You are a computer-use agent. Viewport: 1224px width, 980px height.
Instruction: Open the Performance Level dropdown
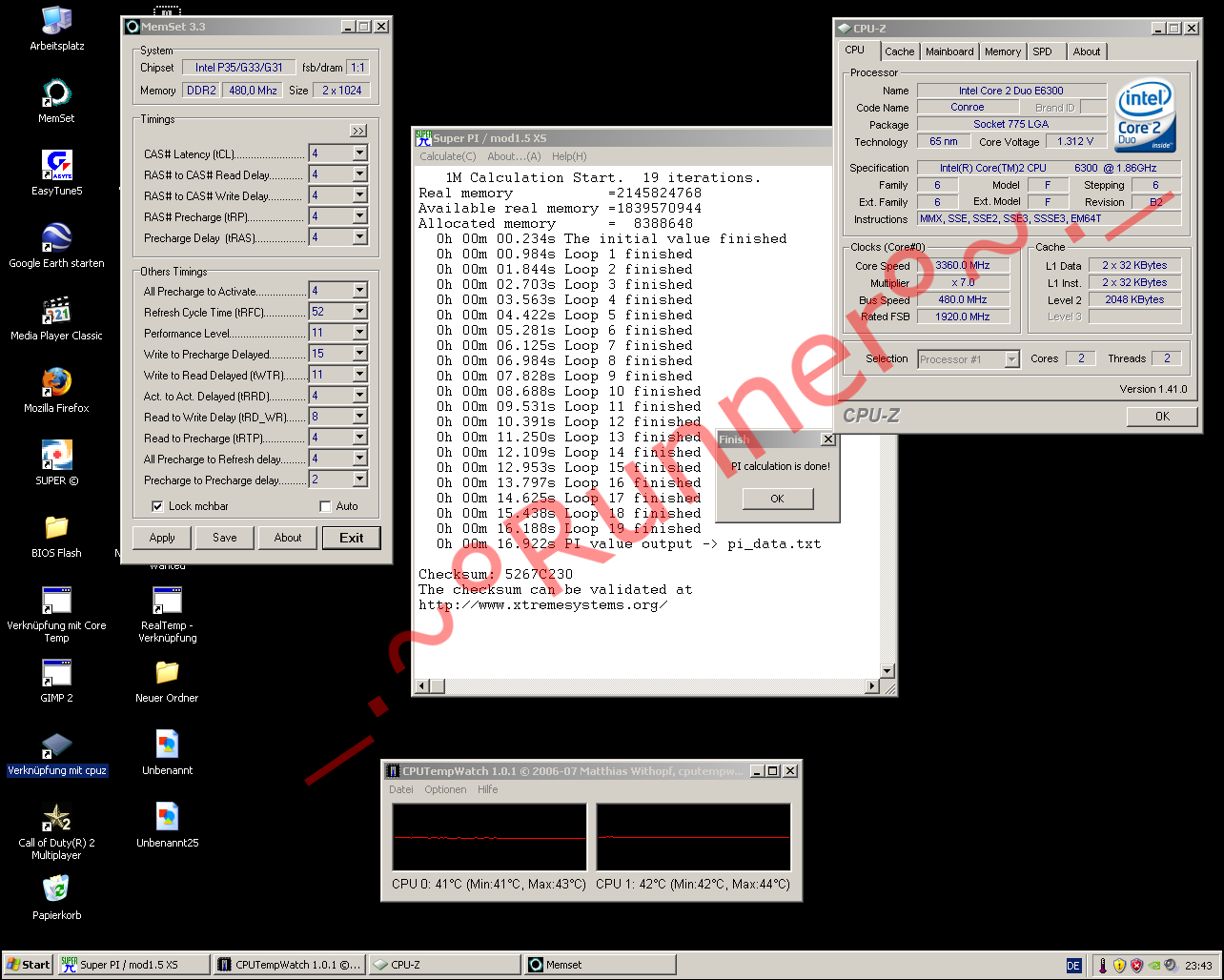(x=359, y=333)
